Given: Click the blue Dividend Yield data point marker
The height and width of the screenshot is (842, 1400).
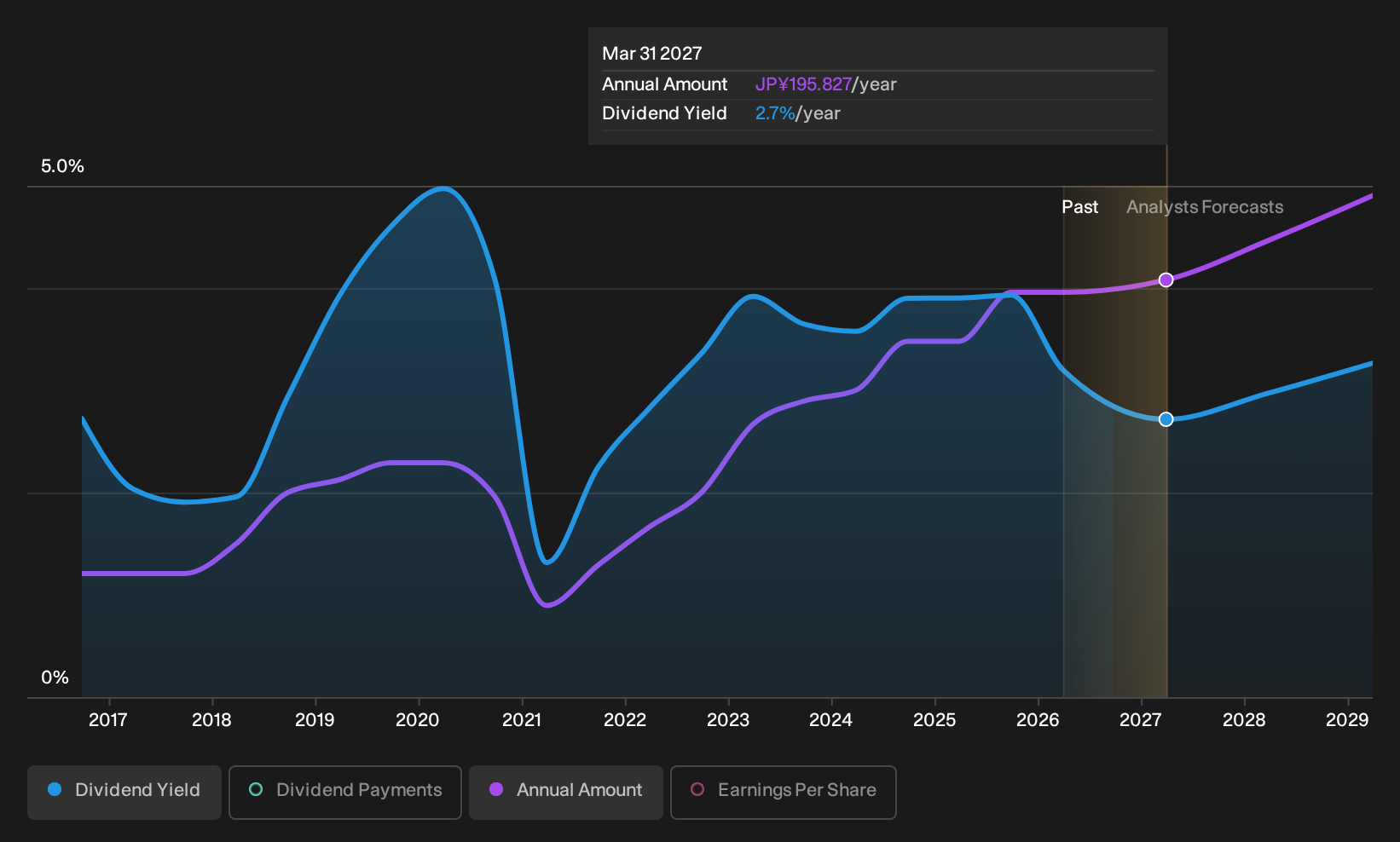Looking at the screenshot, I should 1166,419.
